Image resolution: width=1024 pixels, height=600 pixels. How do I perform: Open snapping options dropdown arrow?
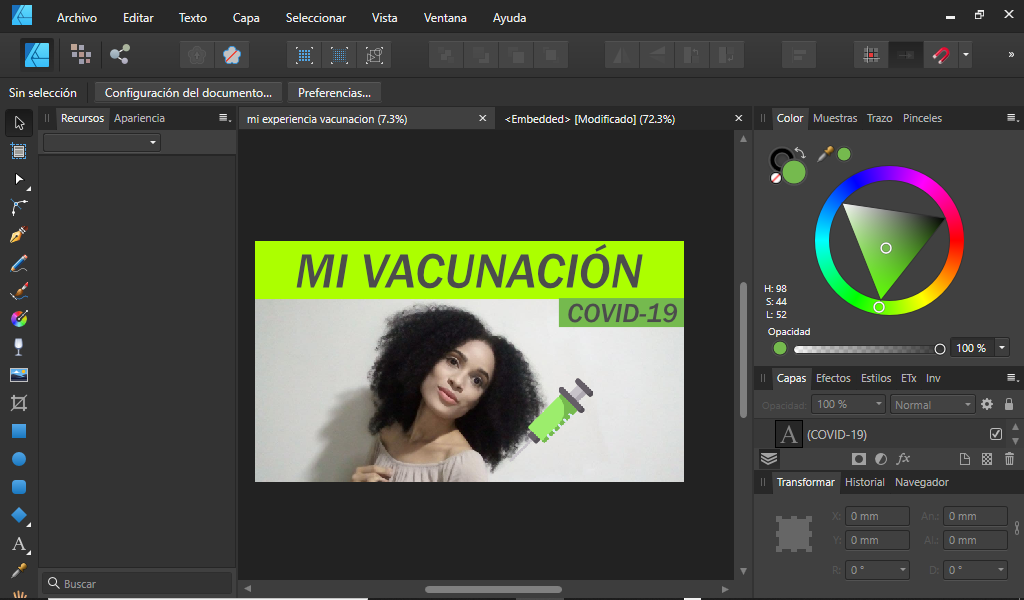tap(965, 55)
